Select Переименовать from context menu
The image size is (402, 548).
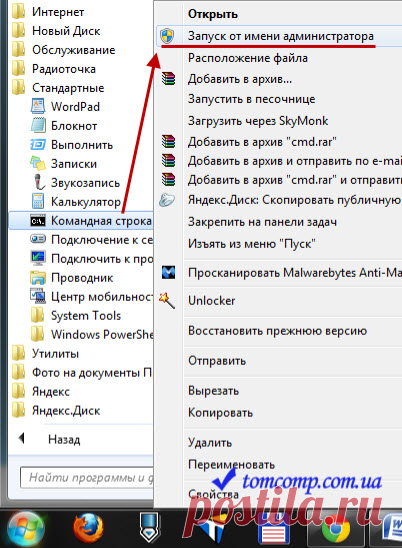pos(231,464)
